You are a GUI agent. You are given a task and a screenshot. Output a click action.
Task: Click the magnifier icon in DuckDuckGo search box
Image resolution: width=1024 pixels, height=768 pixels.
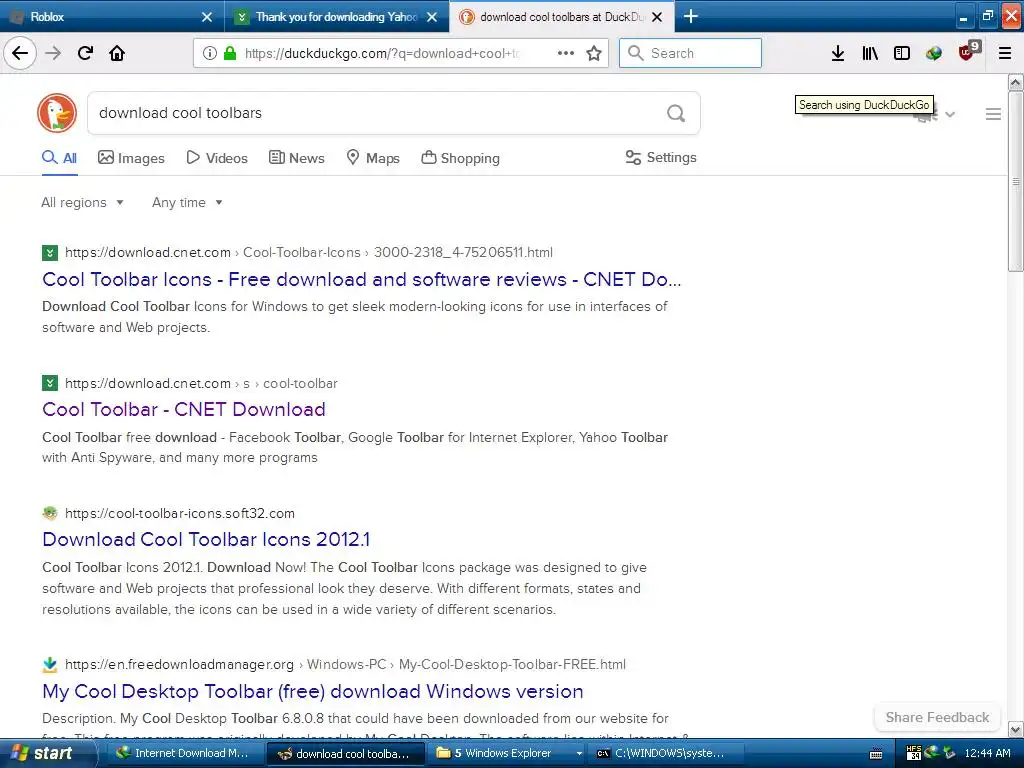point(676,114)
